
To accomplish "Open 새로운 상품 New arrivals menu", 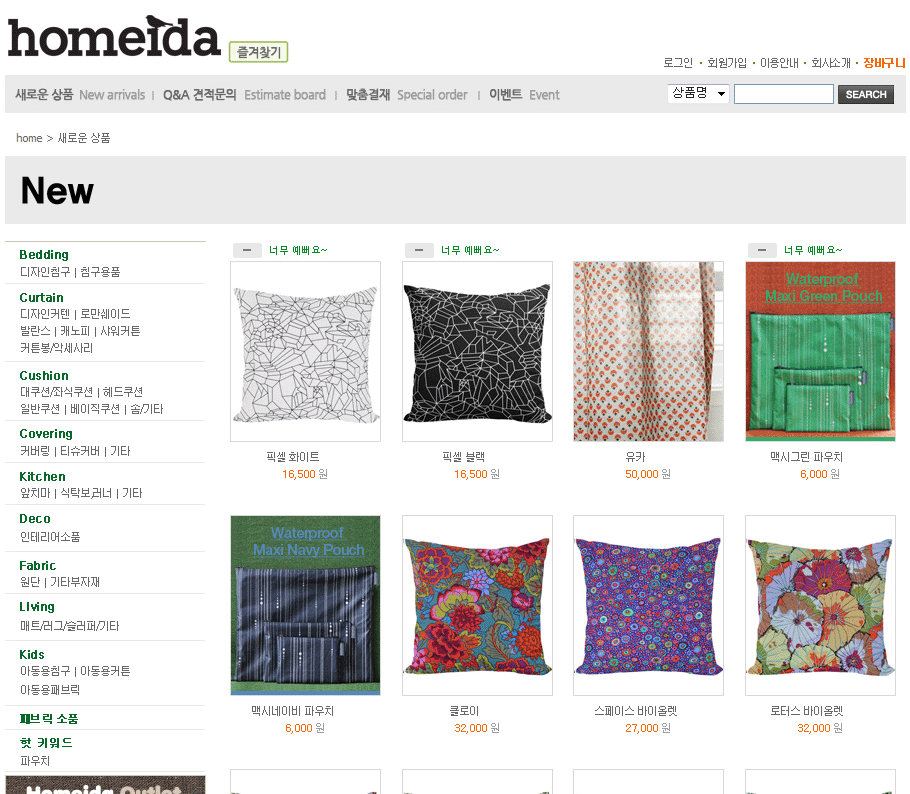I will point(80,95).
